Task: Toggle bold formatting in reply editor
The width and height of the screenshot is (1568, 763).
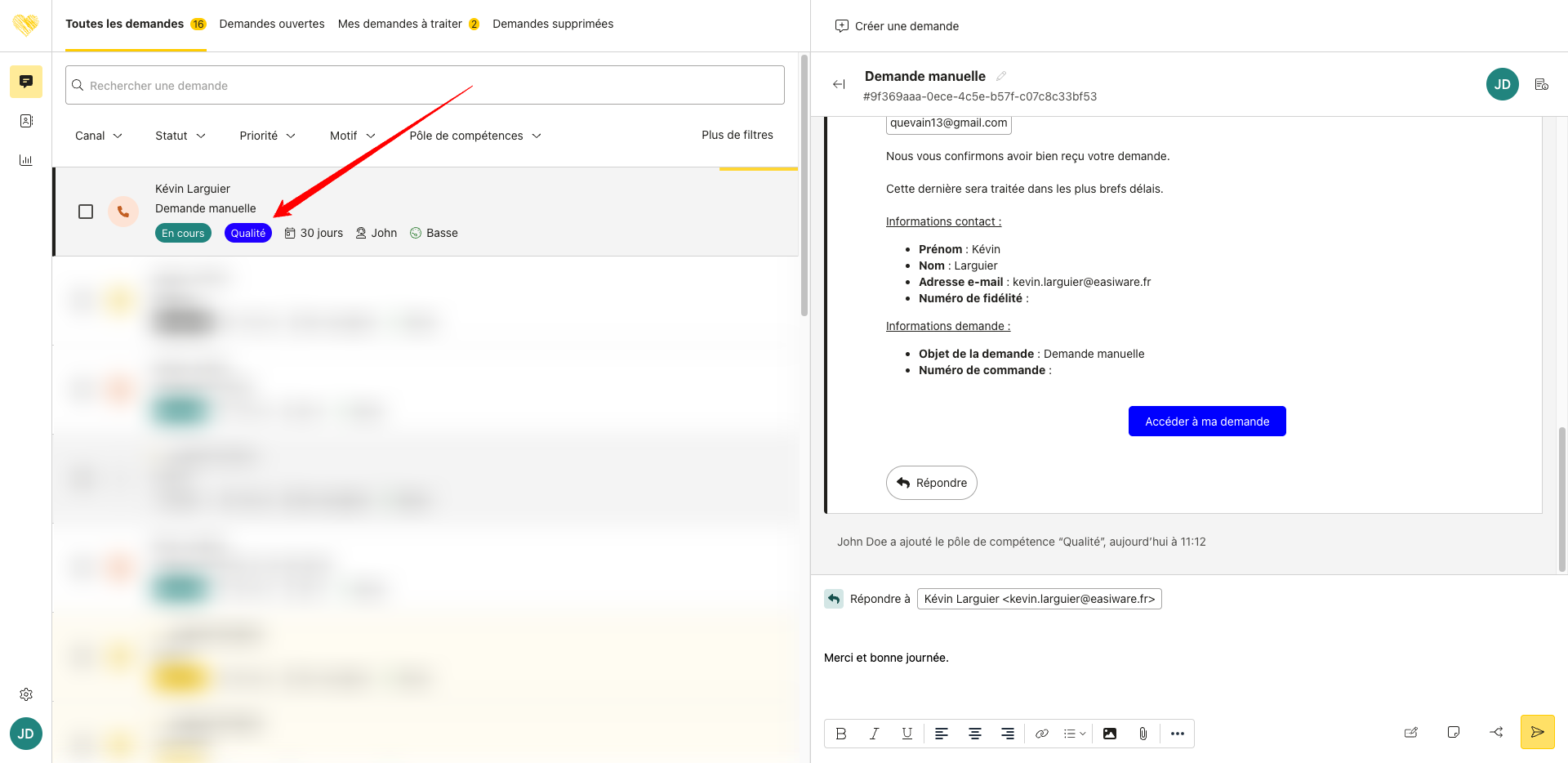Action: 841,734
